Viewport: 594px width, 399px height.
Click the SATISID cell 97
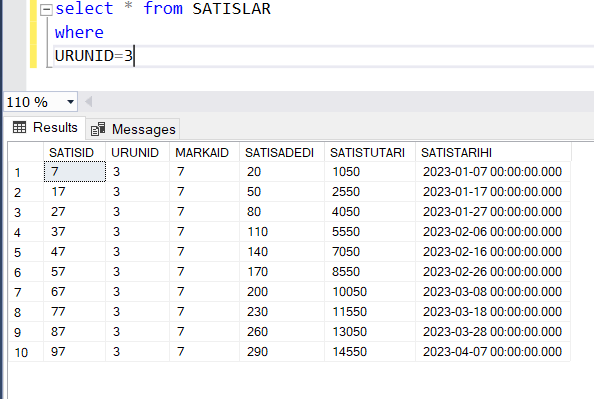75,352
